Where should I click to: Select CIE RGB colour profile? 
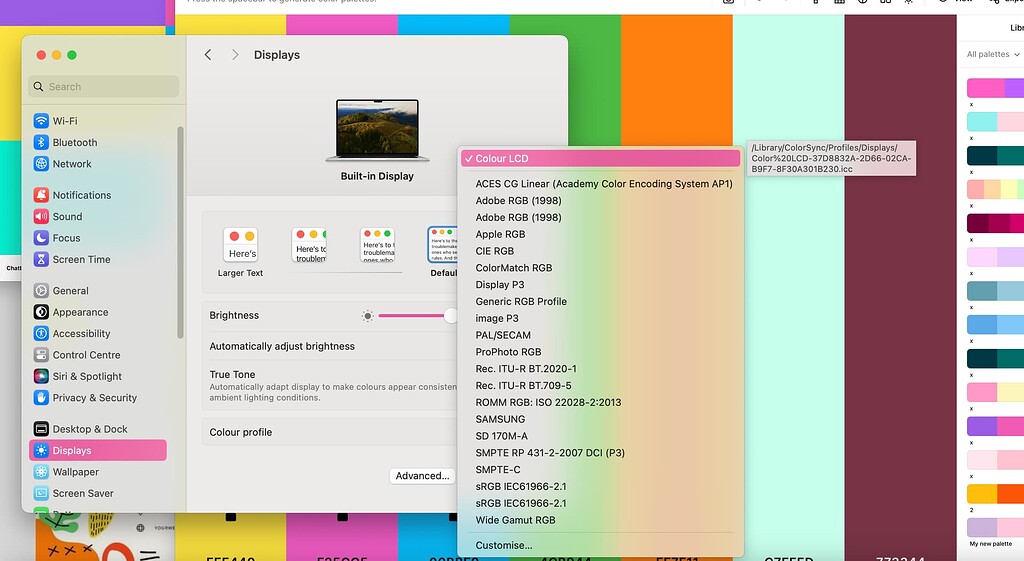point(494,251)
